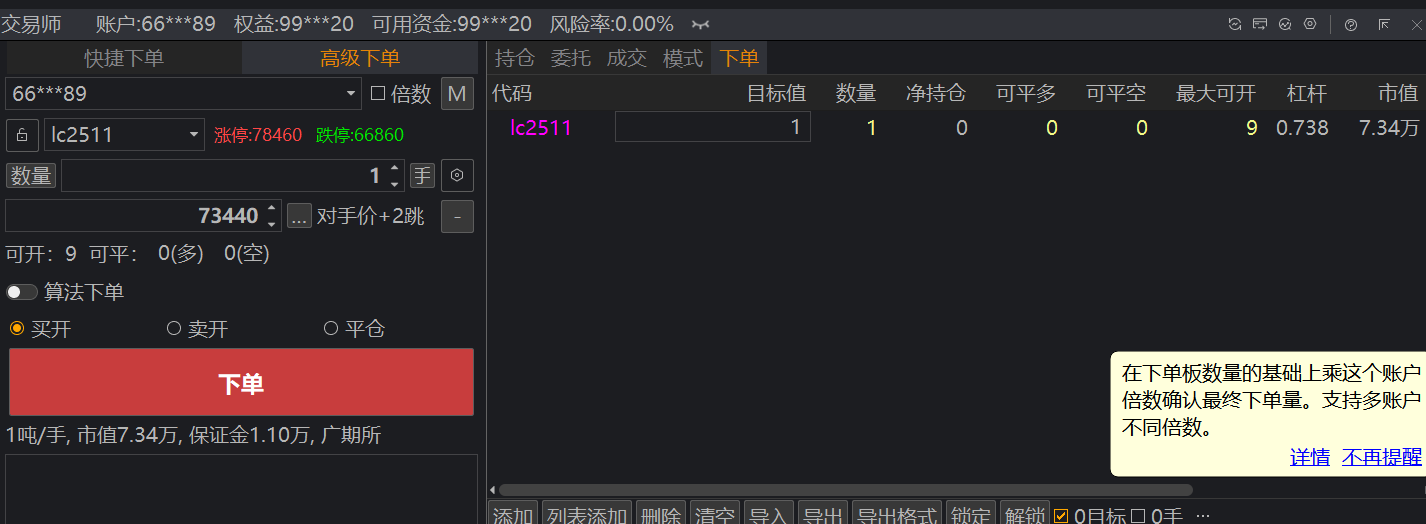Open price type options via … button
The height and width of the screenshot is (524, 1426).
point(299,215)
